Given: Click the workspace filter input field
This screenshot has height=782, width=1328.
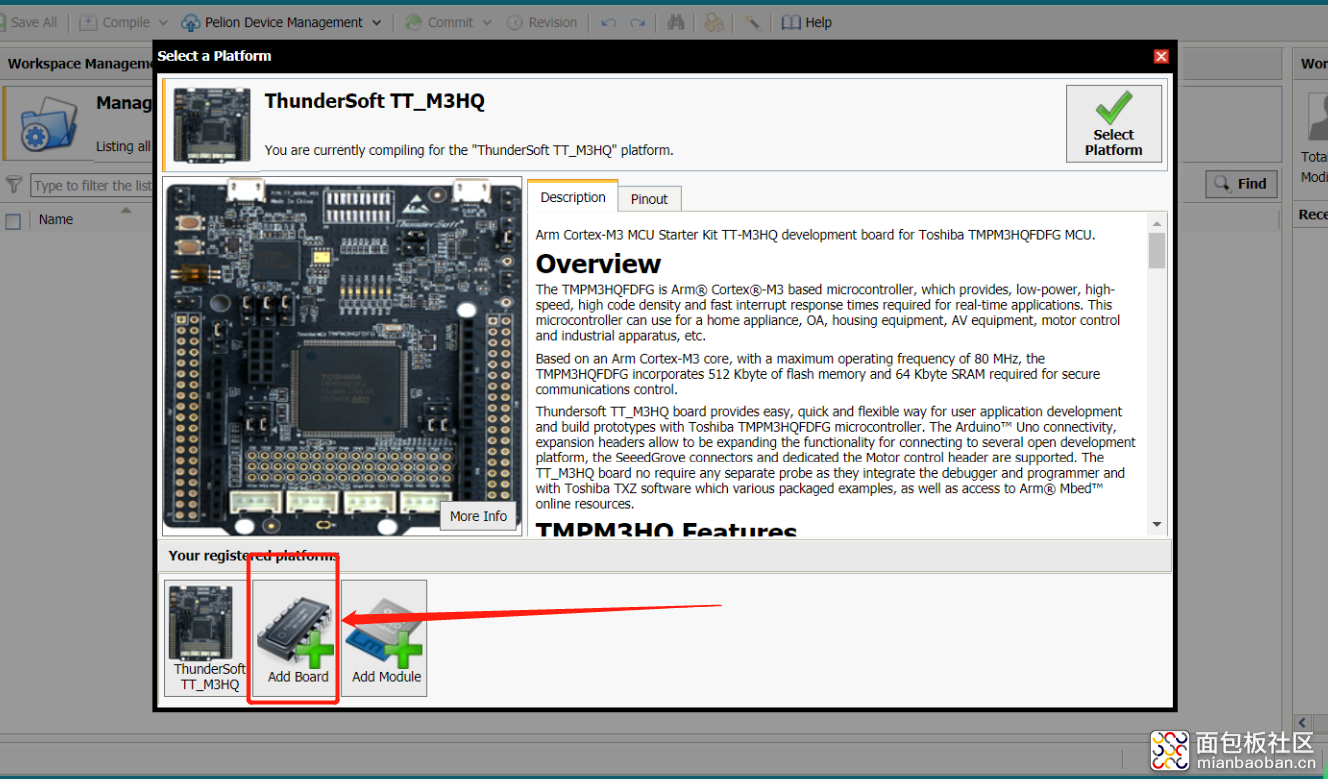Looking at the screenshot, I should point(90,185).
